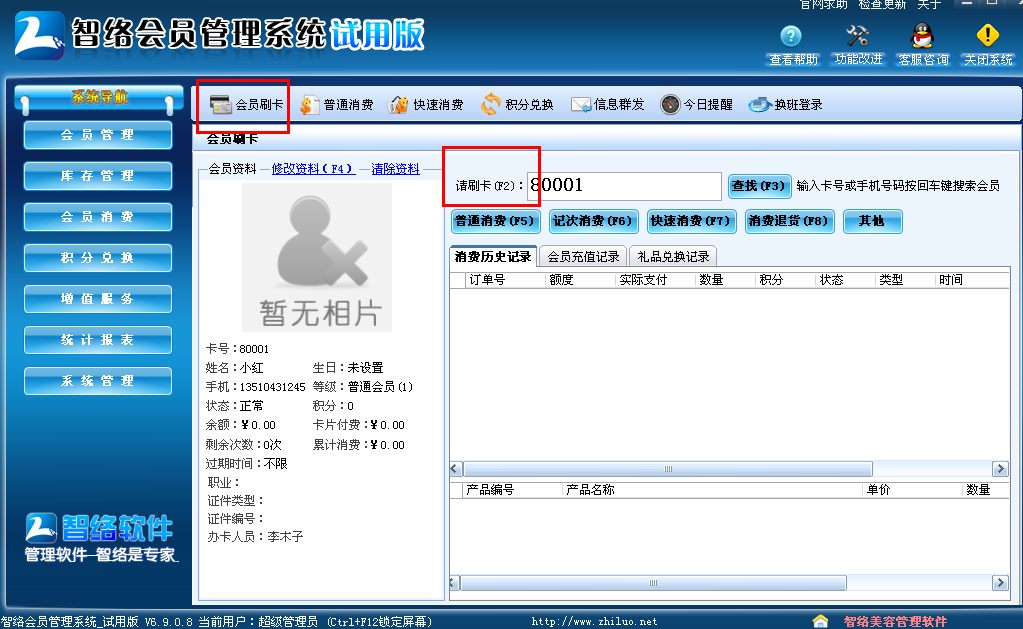Open 今日提醒 clock icon

(x=670, y=104)
